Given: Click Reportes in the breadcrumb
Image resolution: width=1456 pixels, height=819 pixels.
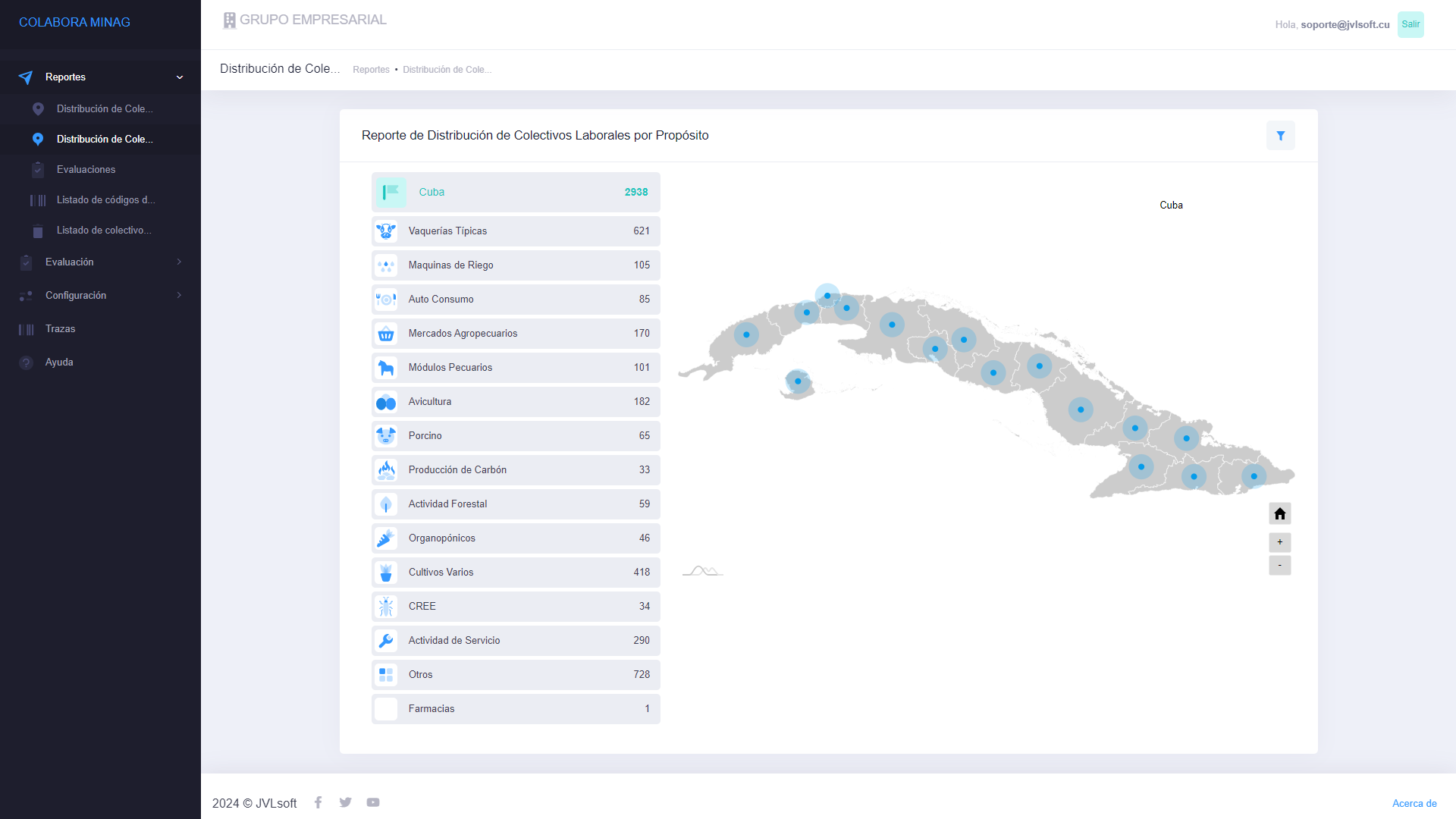Looking at the screenshot, I should tap(371, 70).
